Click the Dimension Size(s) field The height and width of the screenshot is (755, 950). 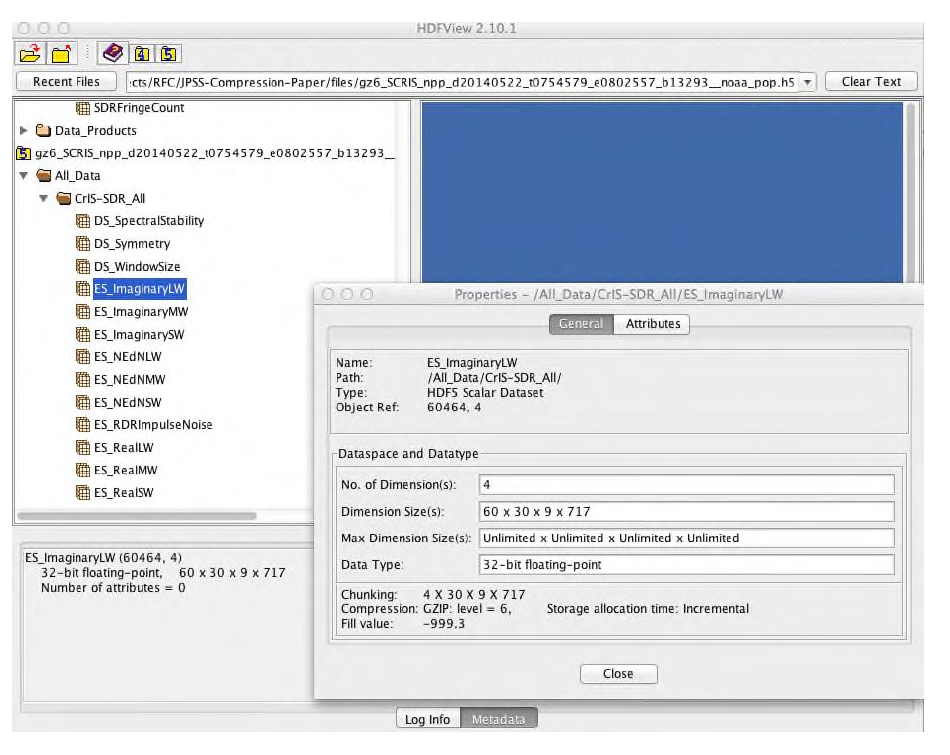685,512
